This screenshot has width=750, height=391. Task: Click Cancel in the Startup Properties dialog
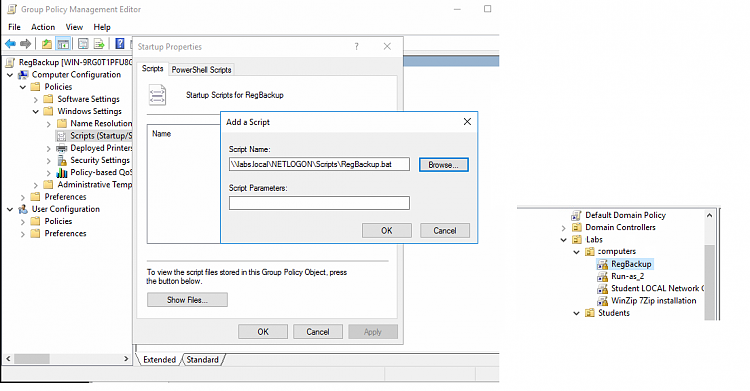tap(318, 332)
